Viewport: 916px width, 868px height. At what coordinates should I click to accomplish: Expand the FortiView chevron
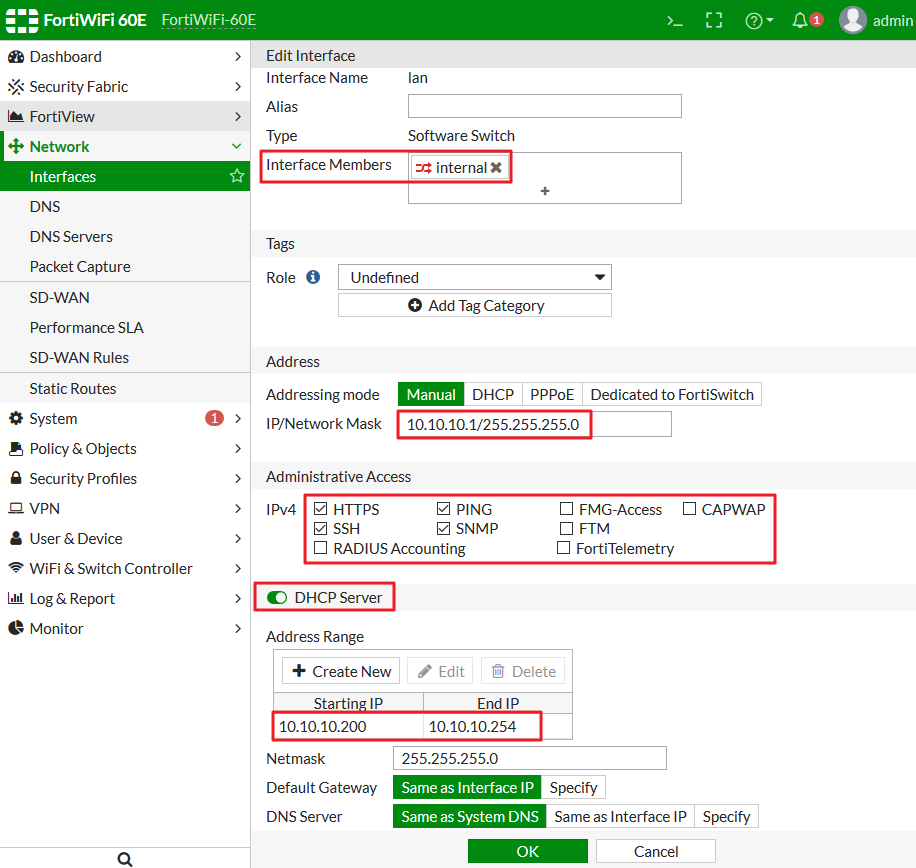(x=237, y=116)
